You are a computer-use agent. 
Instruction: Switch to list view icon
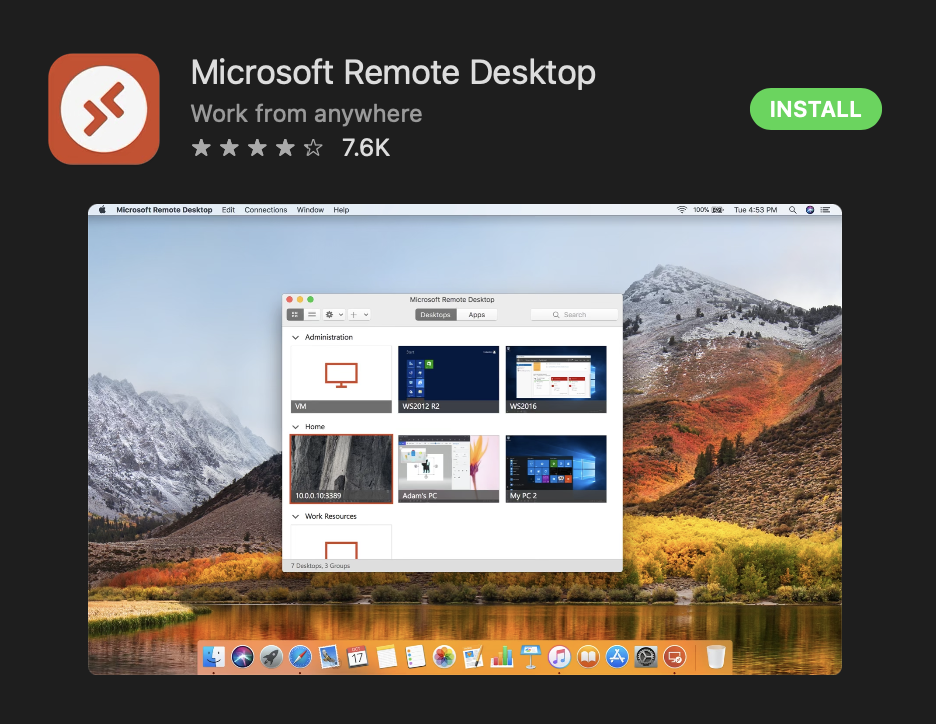pyautogui.click(x=312, y=315)
